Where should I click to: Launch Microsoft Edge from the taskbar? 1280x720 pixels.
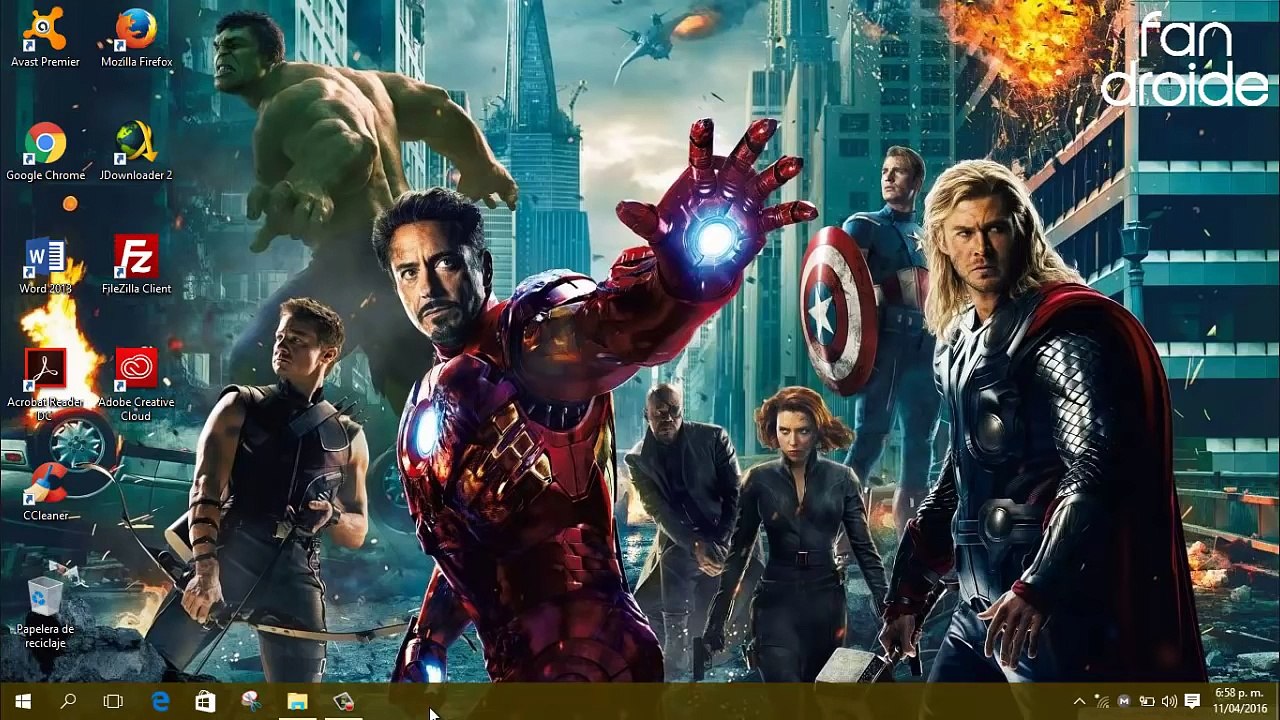point(160,702)
